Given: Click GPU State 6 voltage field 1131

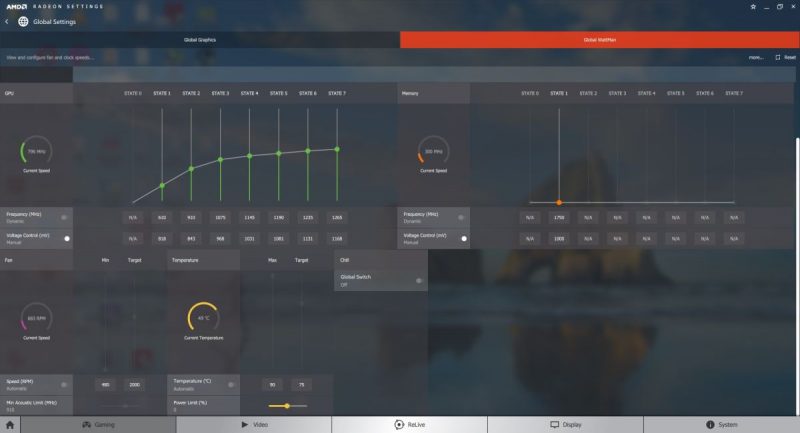Looking at the screenshot, I should click(x=308, y=238).
